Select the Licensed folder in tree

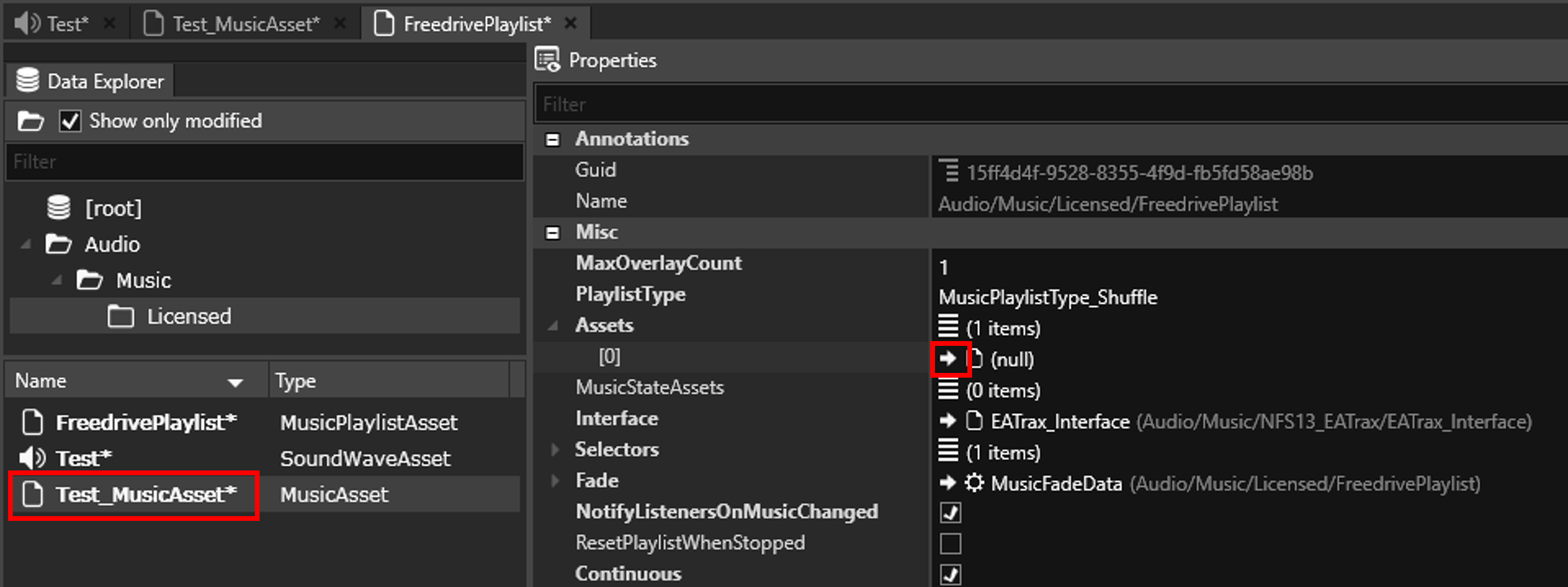pyautogui.click(x=189, y=317)
